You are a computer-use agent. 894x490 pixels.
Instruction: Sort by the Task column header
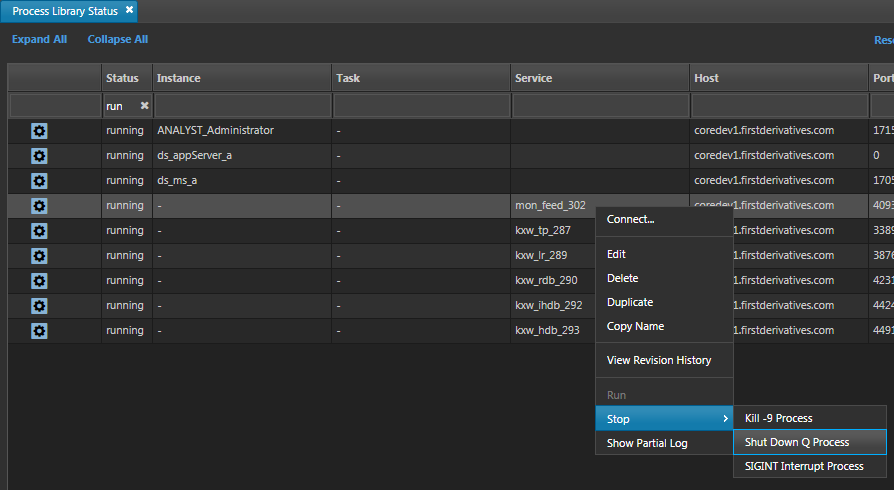pos(421,78)
